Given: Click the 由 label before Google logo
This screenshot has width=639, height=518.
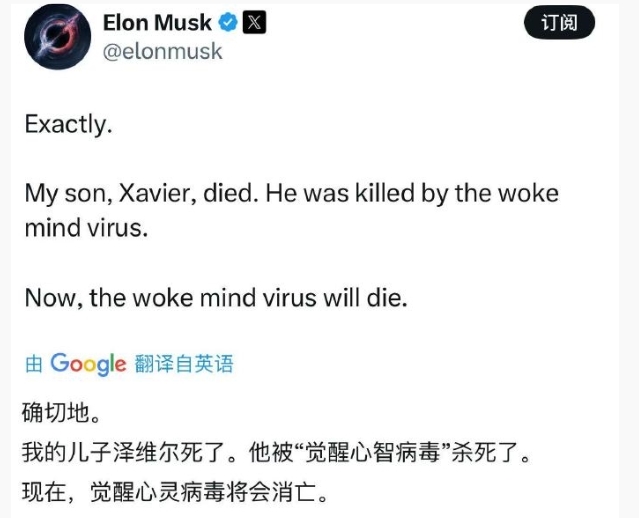Looking at the screenshot, I should tap(33, 365).
